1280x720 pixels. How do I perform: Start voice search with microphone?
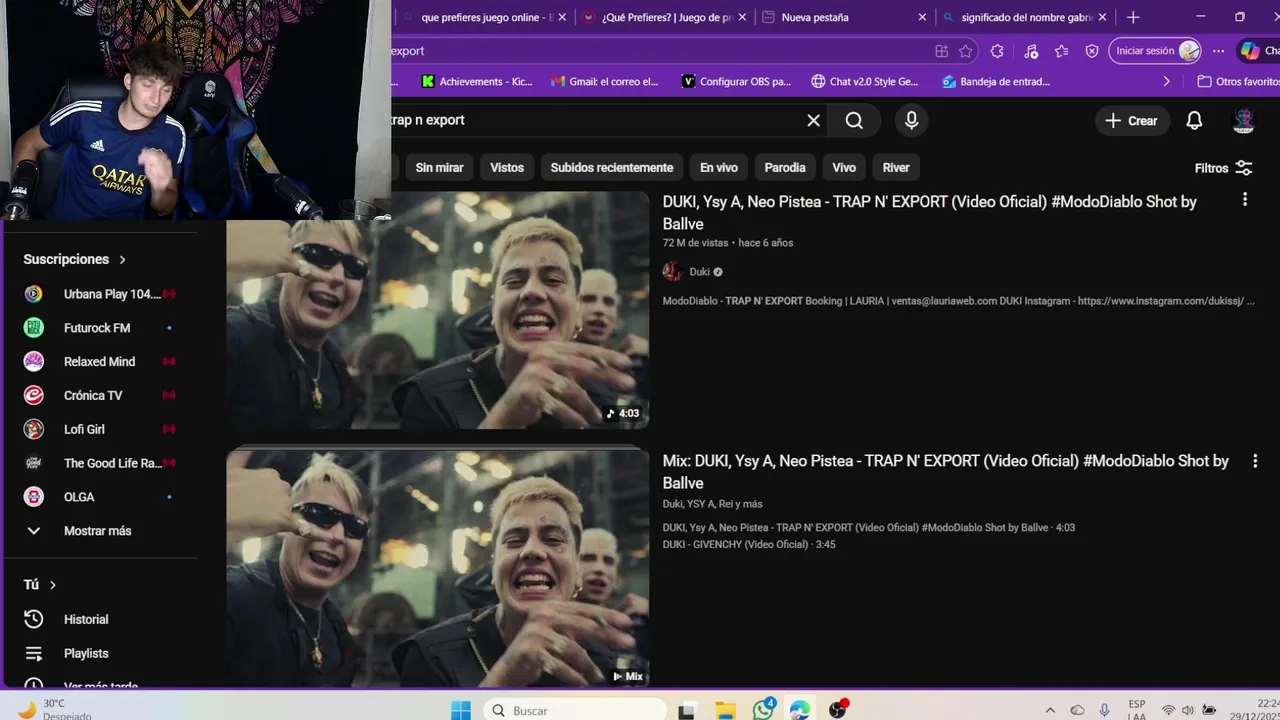(x=911, y=120)
